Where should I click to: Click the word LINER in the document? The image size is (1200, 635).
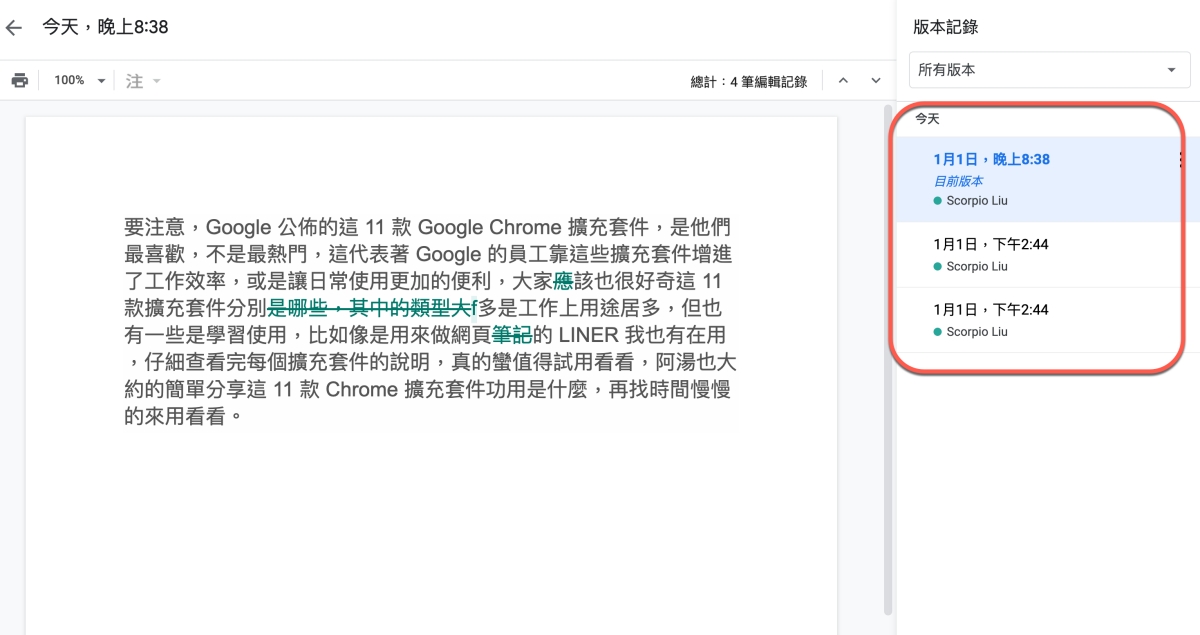[588, 335]
